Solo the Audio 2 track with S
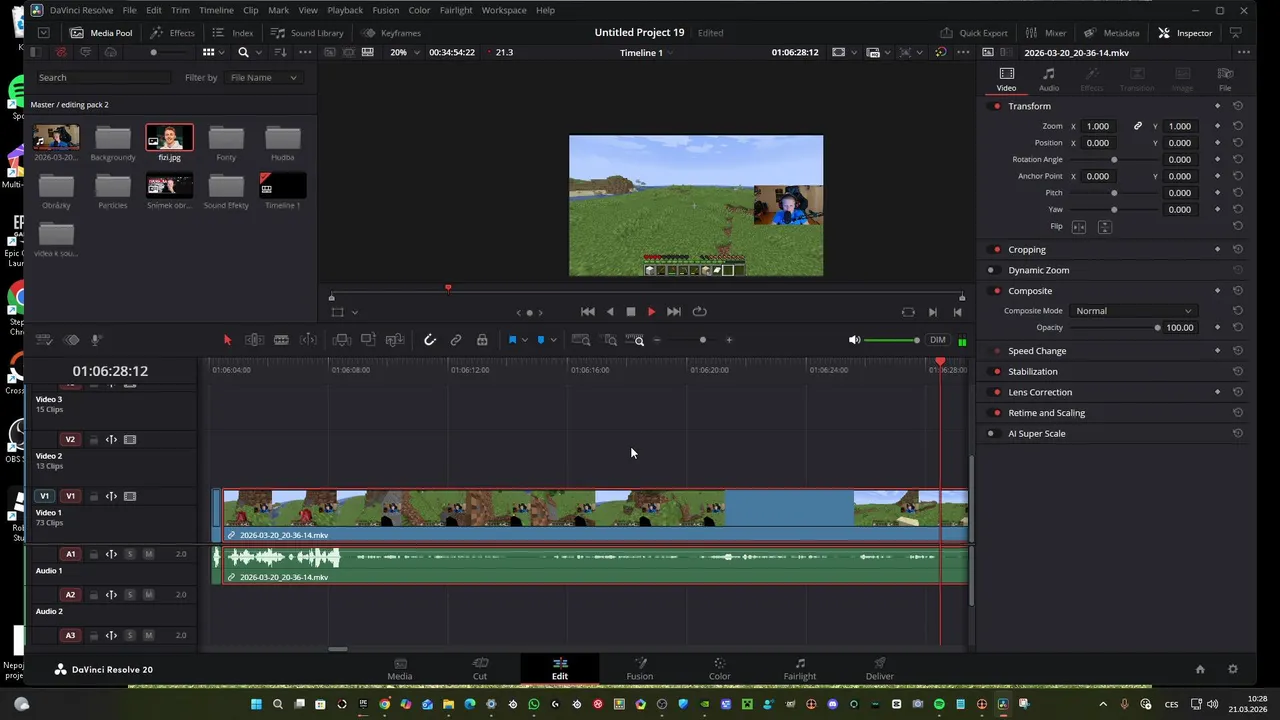The width and height of the screenshot is (1280, 720). [x=129, y=595]
